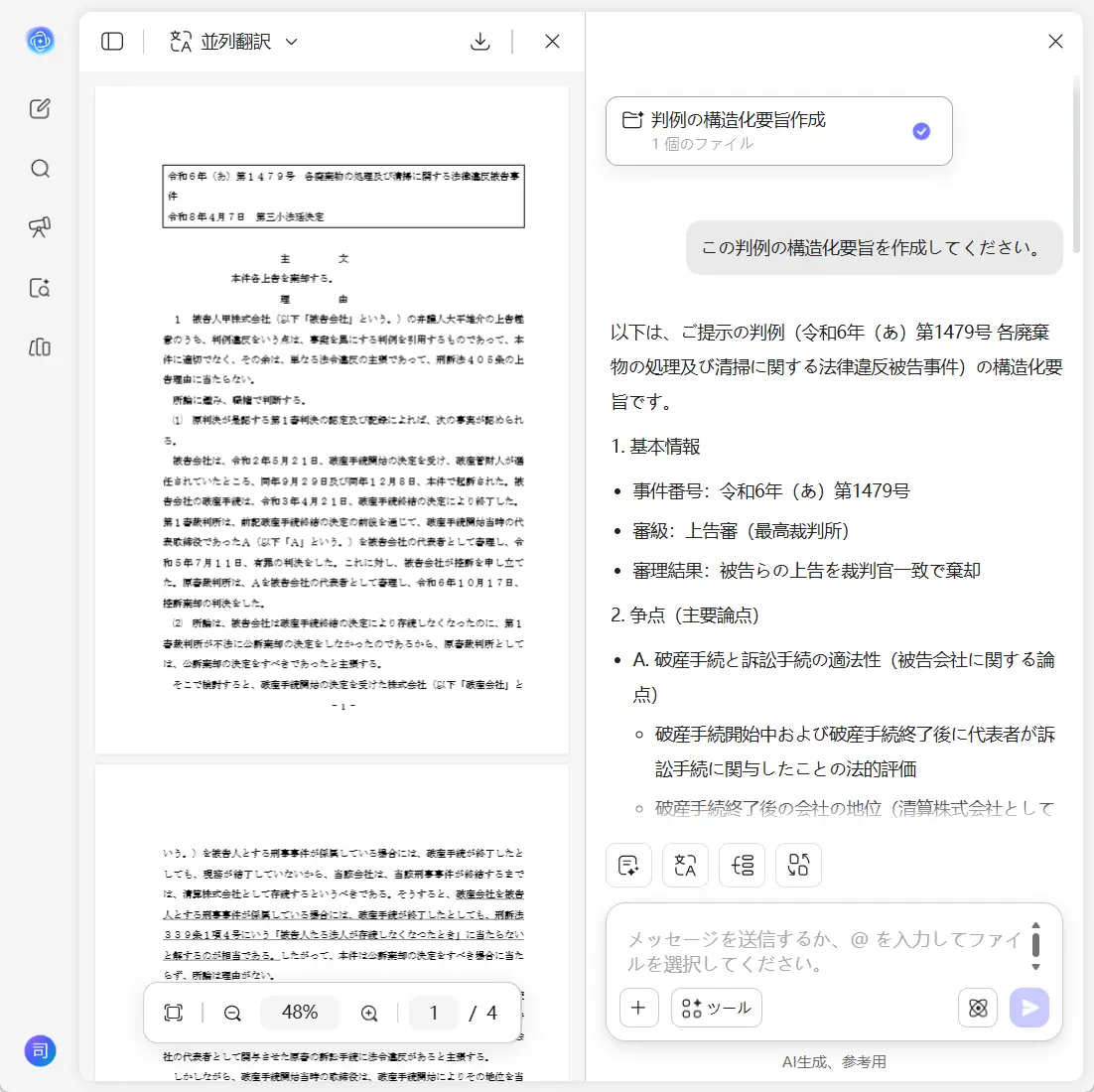Download the document via download icon
The height and width of the screenshot is (1092, 1094).
click(480, 41)
